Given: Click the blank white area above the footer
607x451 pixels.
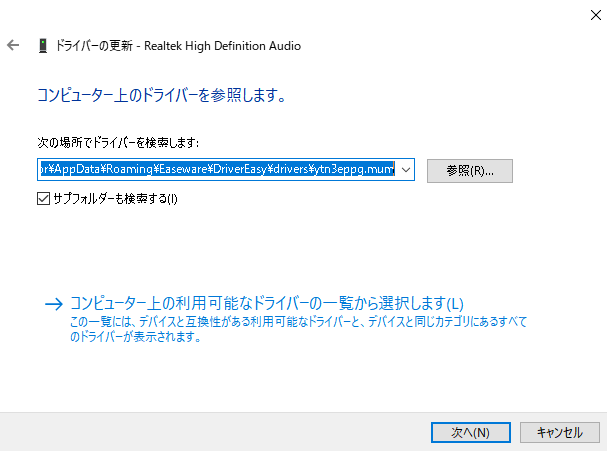Looking at the screenshot, I should click(300, 380).
